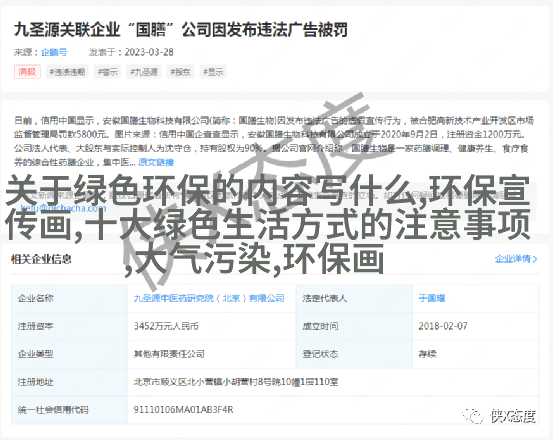The width and height of the screenshot is (553, 440).
Task: Click the 企业类型 label cell
Action: [69, 354]
